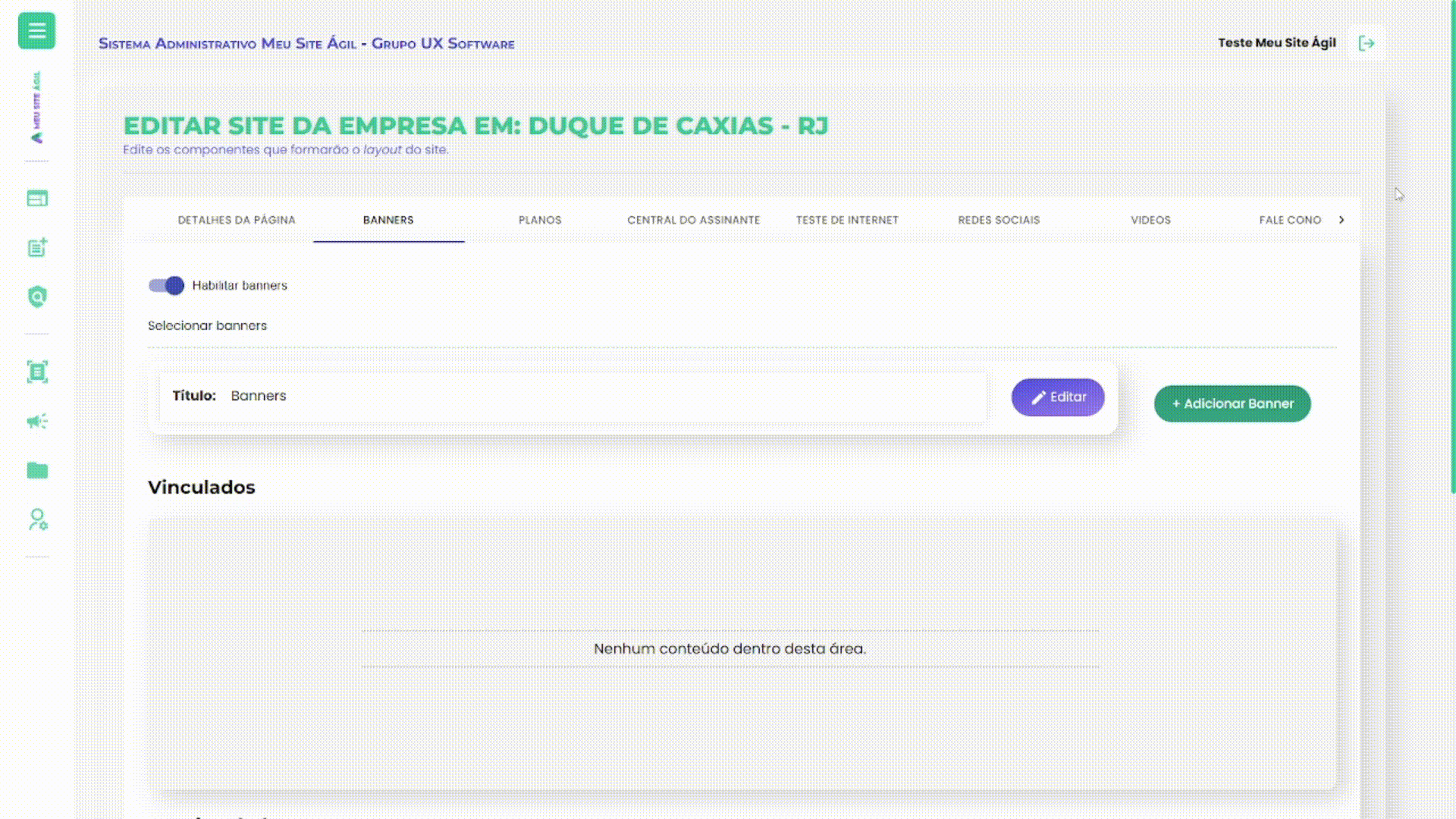Click the logout icon at top right
Image resolution: width=1456 pixels, height=819 pixels.
point(1367,43)
